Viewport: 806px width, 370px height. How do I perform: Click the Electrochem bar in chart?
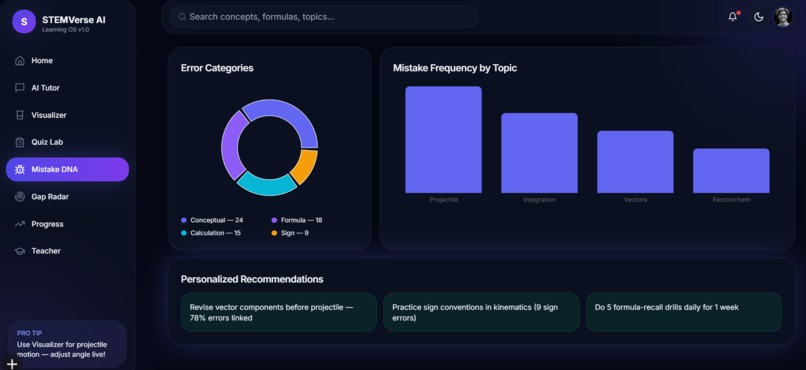[731, 171]
